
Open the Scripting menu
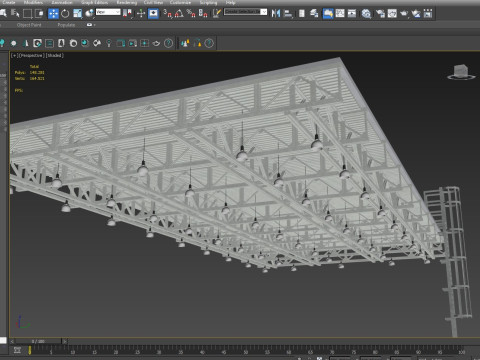point(208,2)
